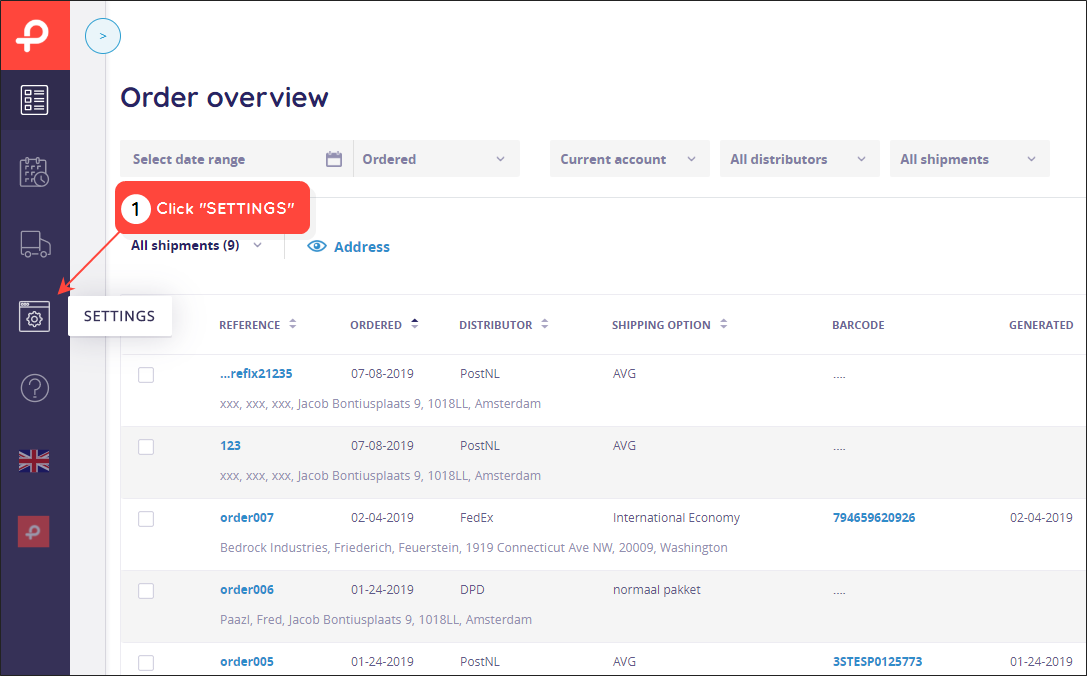Click the FedEx distributor cell
1087x676 pixels.
click(x=477, y=518)
